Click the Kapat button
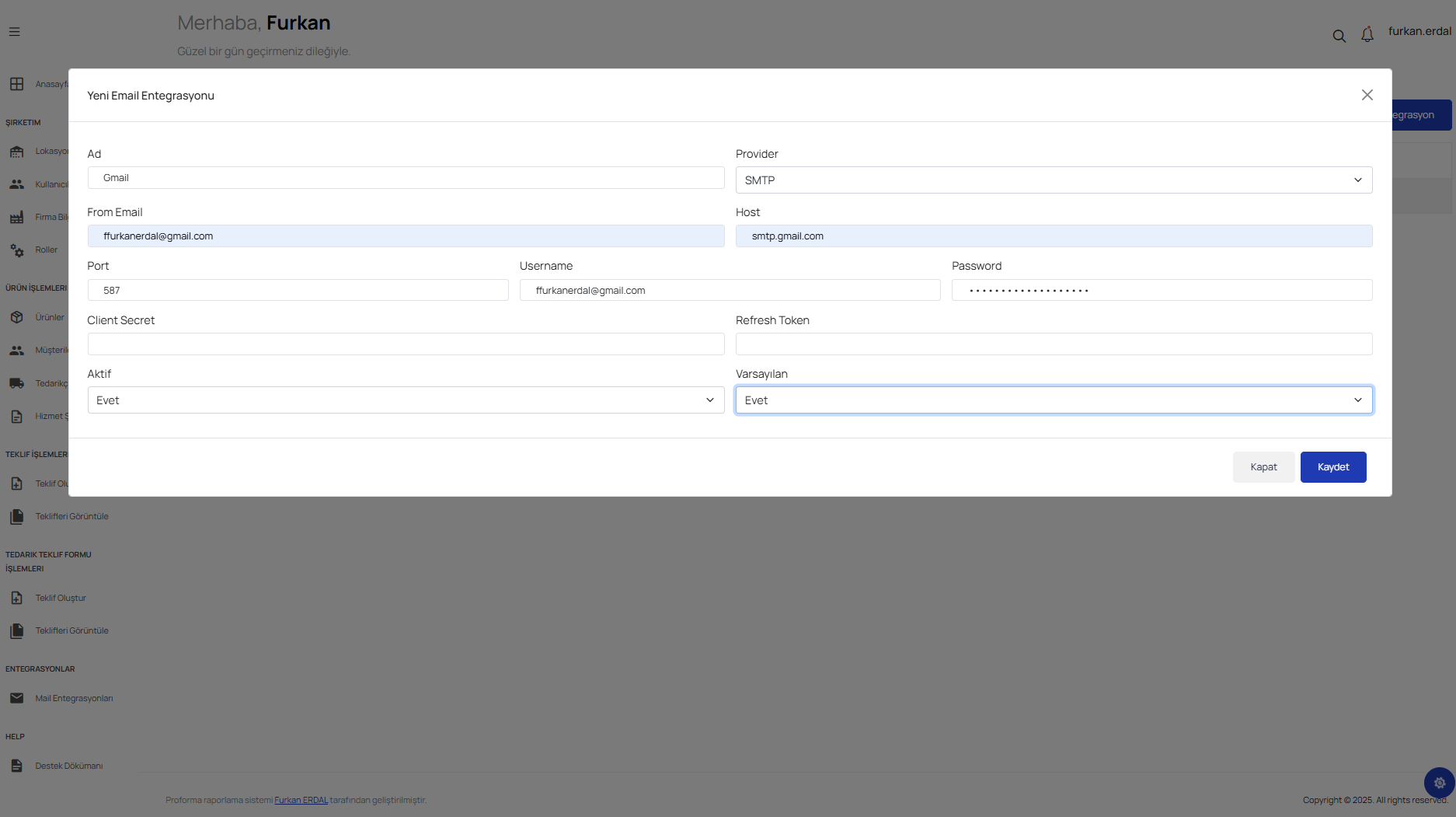Image resolution: width=1456 pixels, height=817 pixels. tap(1263, 467)
